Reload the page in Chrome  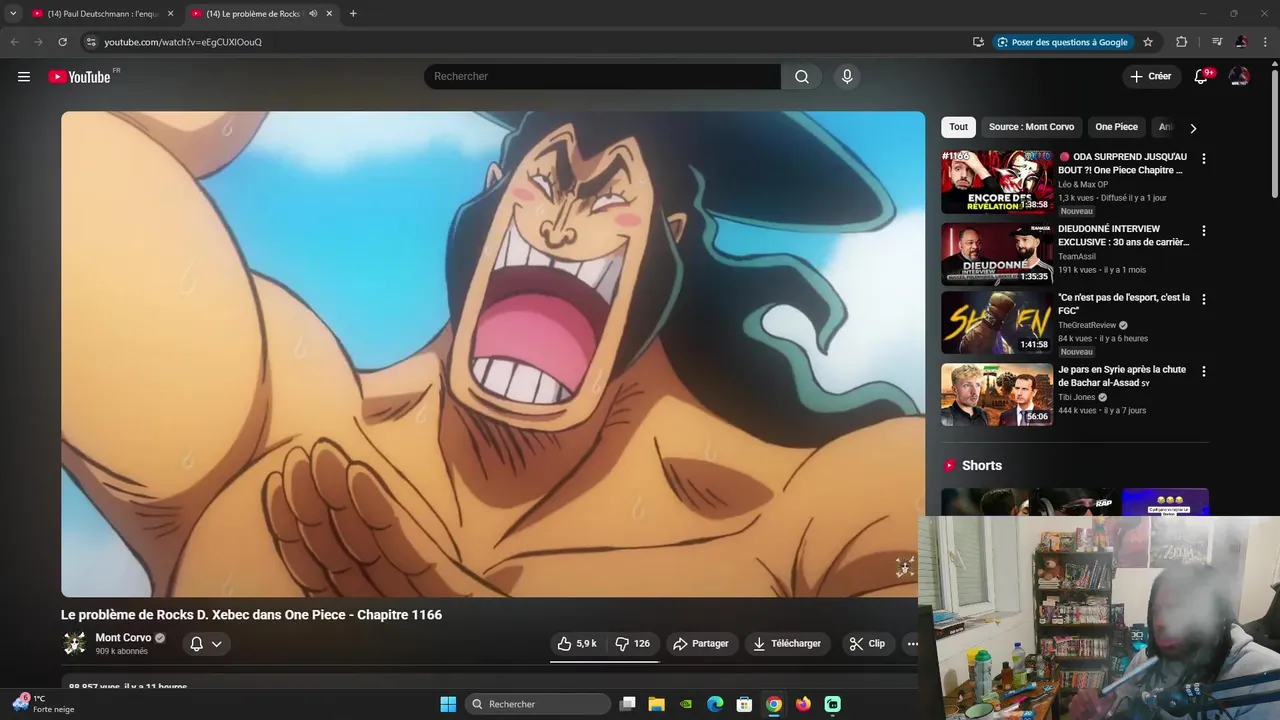click(x=62, y=42)
